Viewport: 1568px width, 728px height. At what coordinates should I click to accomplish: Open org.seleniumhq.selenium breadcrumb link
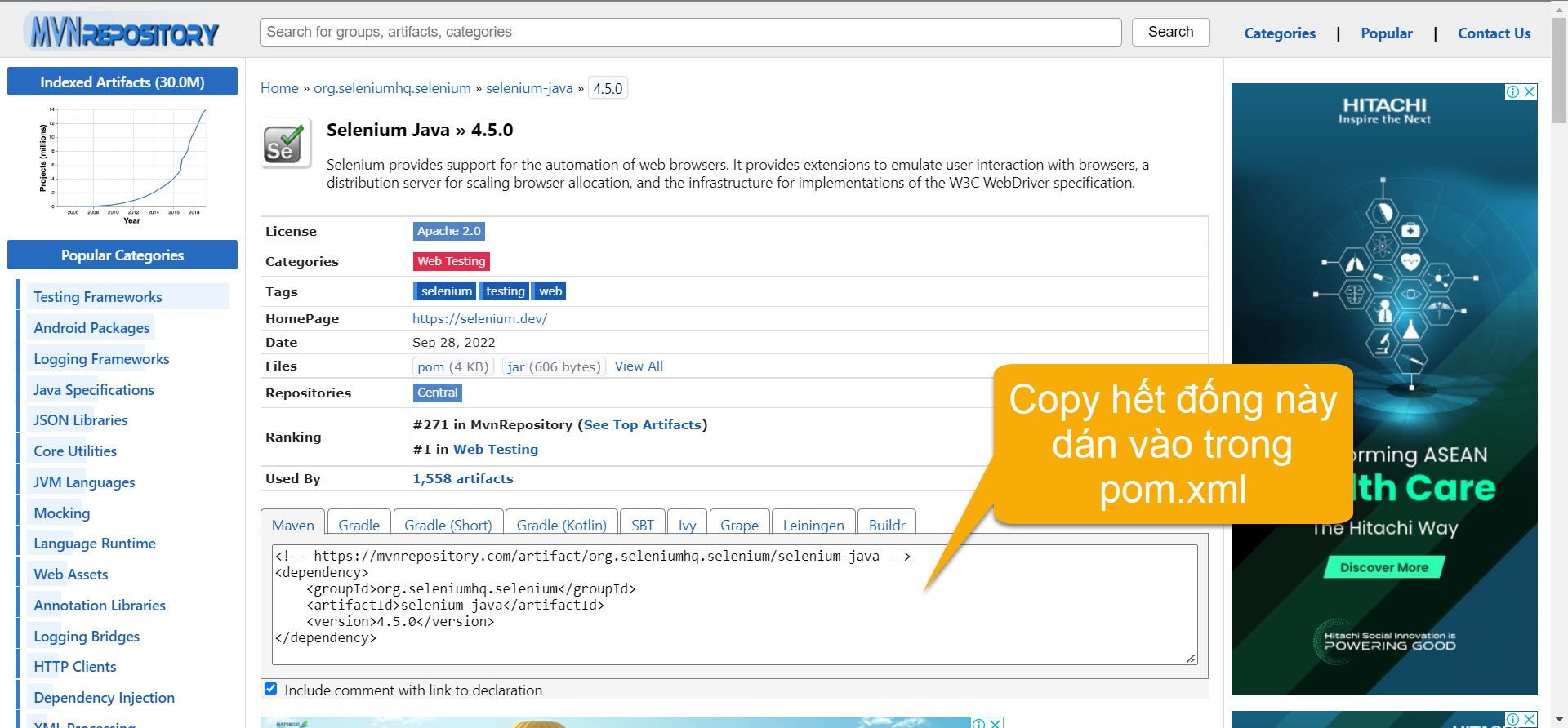pos(392,88)
